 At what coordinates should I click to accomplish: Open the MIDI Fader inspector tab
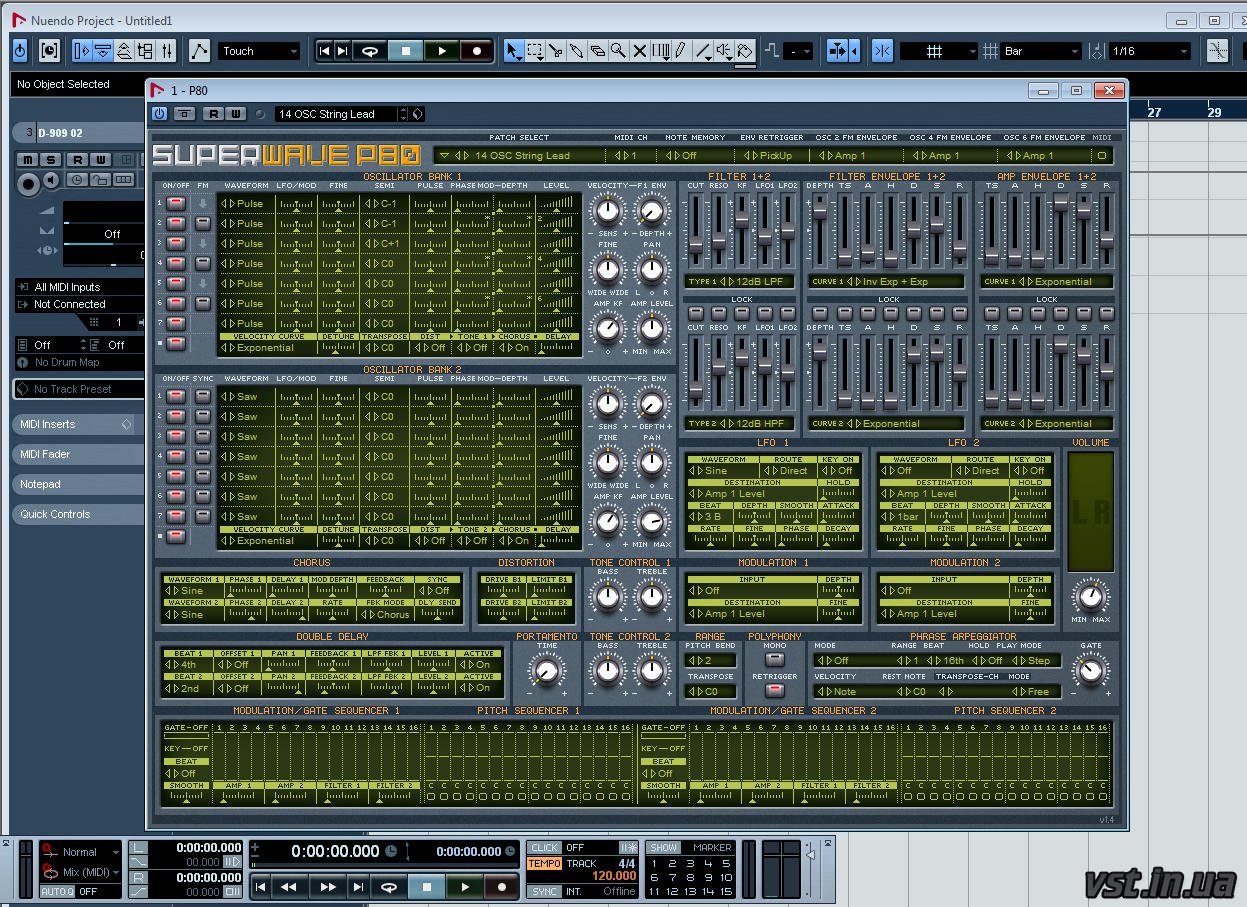pyautogui.click(x=76, y=454)
